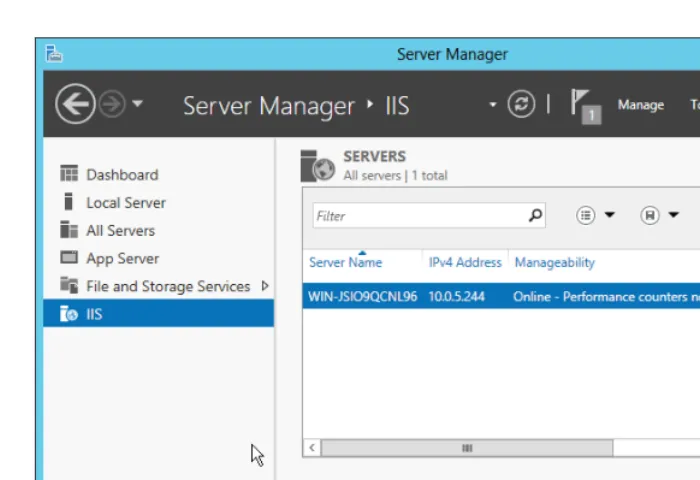Click the back navigation arrow button

point(75,104)
